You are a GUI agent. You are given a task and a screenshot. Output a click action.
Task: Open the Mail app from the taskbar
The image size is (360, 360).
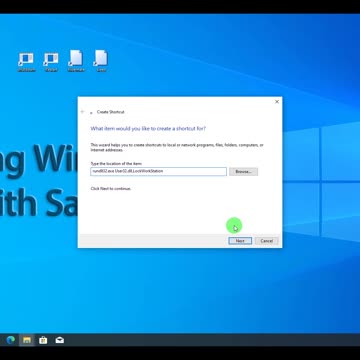click(x=60, y=340)
